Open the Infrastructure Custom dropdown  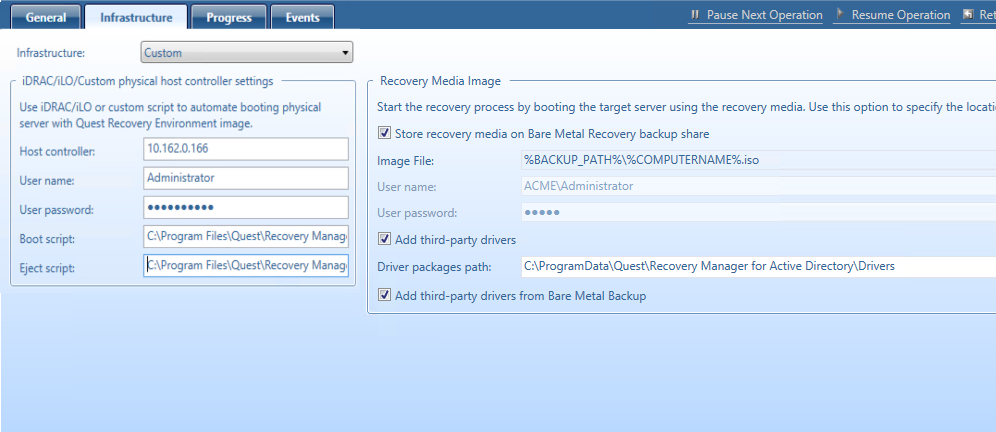[x=246, y=53]
